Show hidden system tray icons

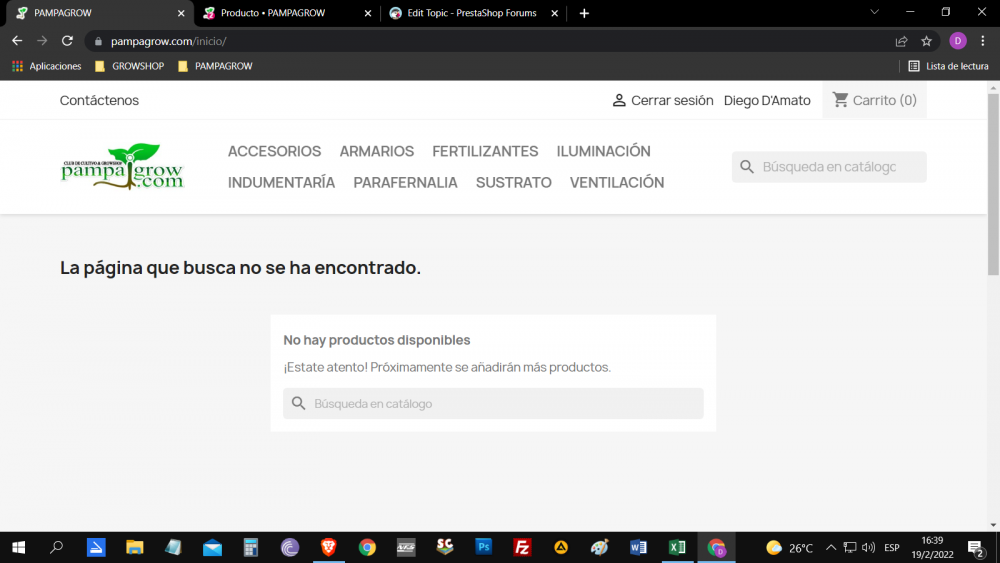click(830, 548)
